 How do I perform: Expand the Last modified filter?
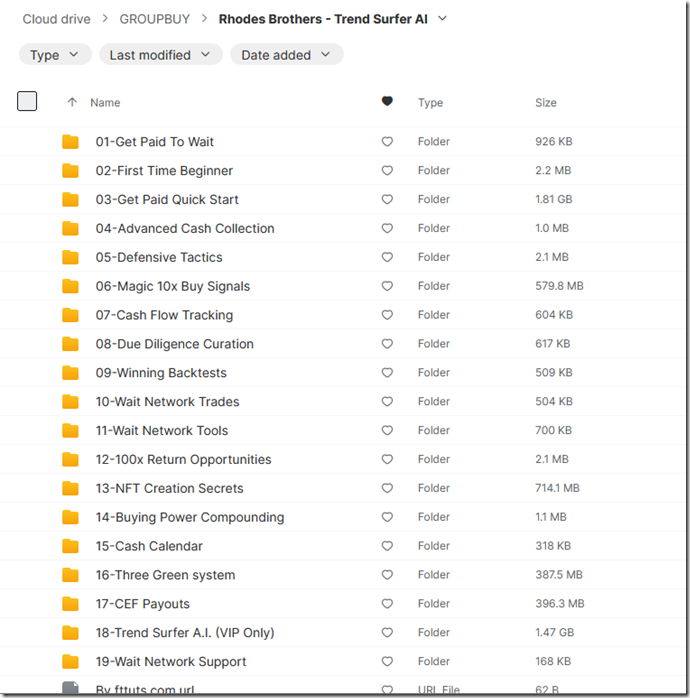160,55
